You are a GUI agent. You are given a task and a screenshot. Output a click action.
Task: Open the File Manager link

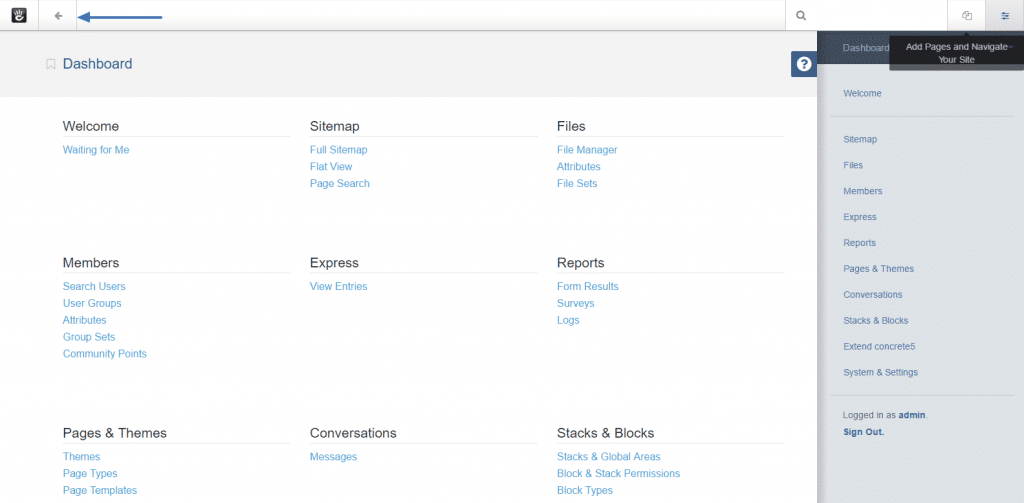point(586,150)
